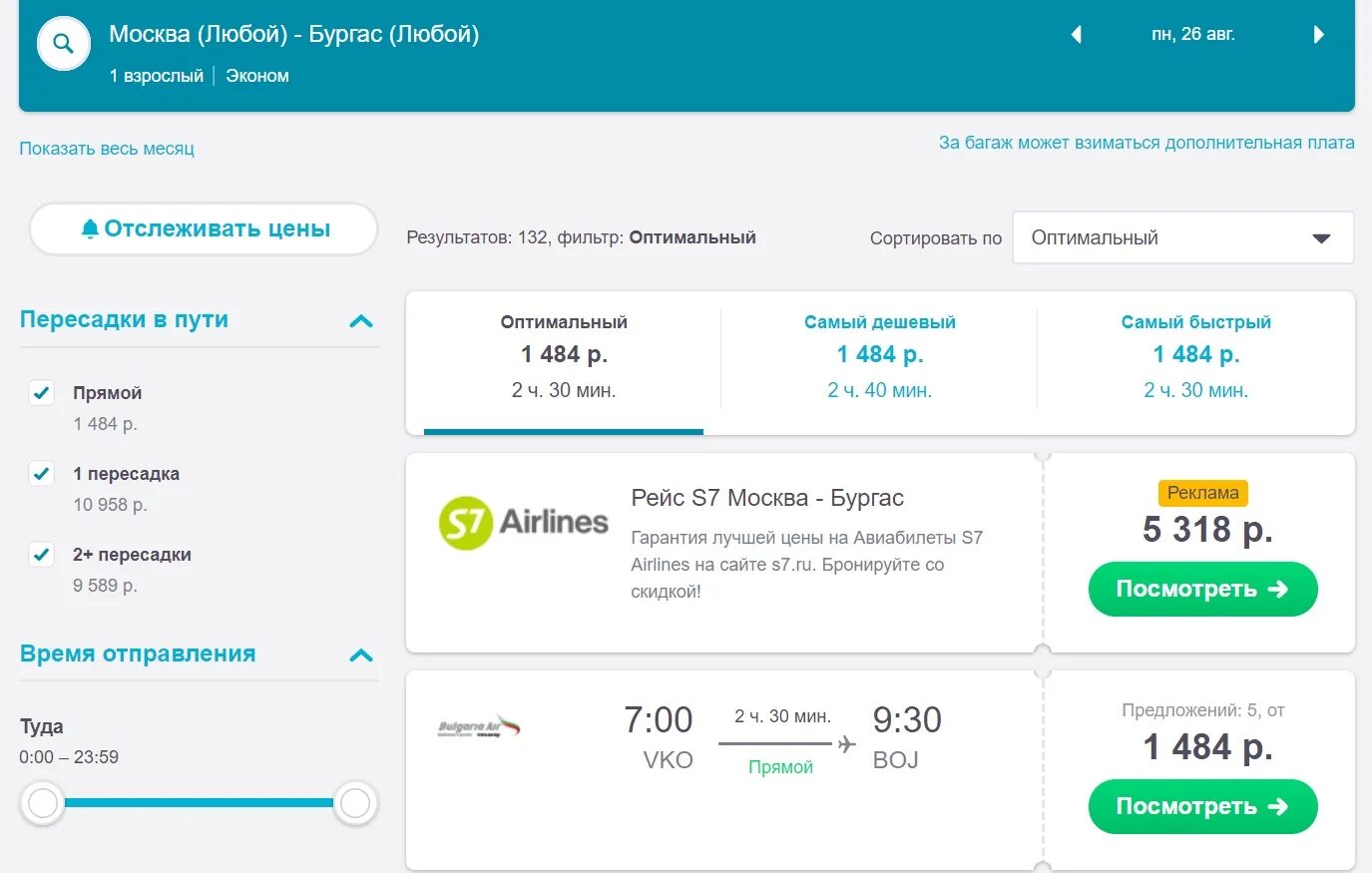The image size is (1372, 873).
Task: Uncheck the 1 пересадка checkbox
Action: (x=41, y=474)
